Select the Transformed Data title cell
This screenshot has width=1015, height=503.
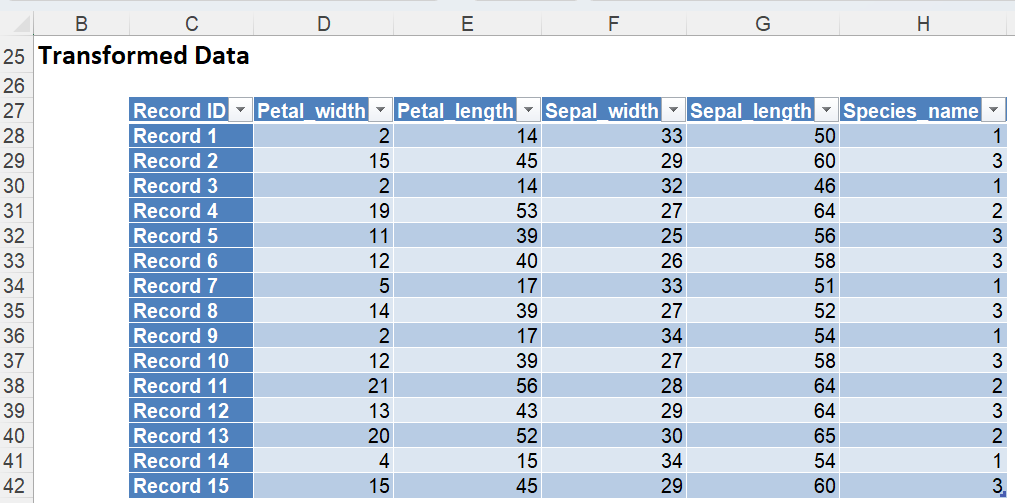(143, 57)
